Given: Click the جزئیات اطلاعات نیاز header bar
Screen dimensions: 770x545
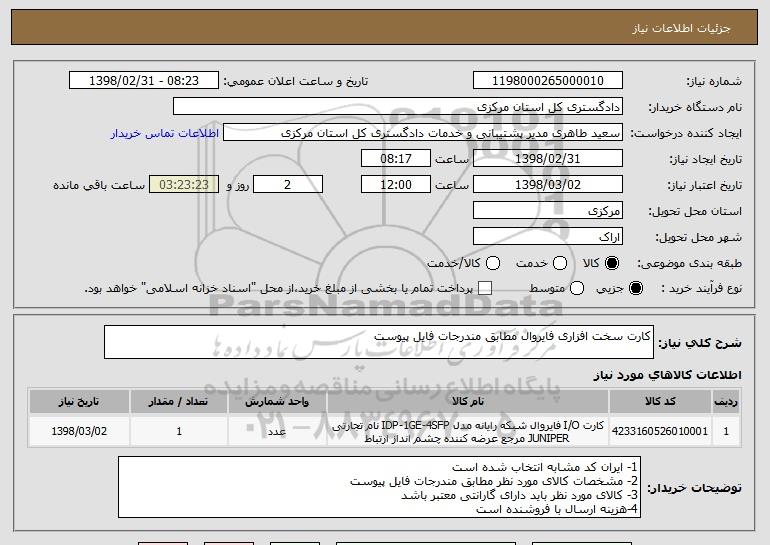Looking at the screenshot, I should tap(385, 27).
